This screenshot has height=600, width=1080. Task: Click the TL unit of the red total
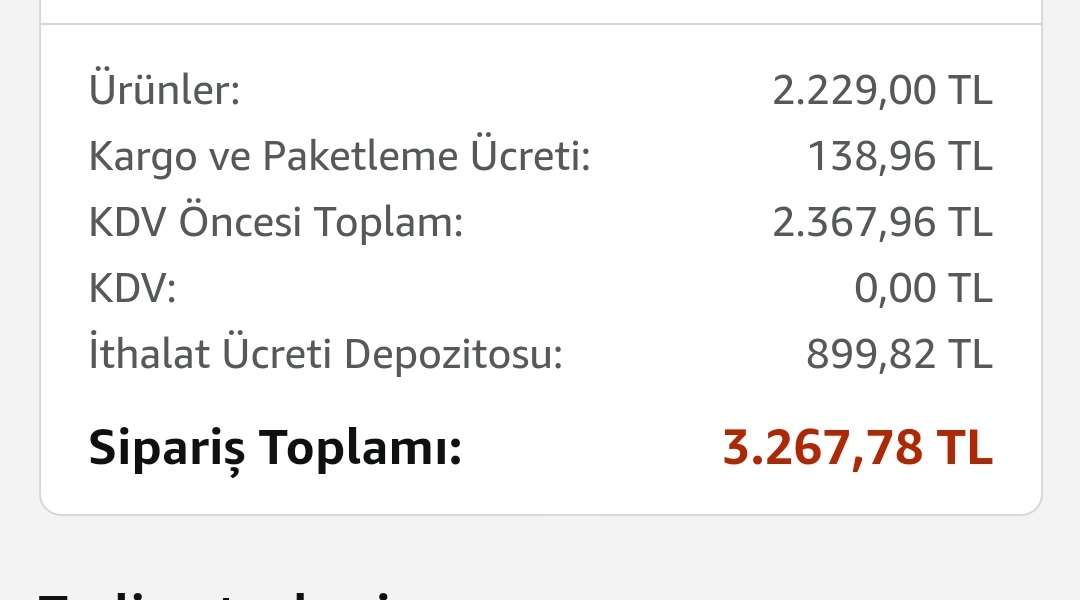coord(964,447)
